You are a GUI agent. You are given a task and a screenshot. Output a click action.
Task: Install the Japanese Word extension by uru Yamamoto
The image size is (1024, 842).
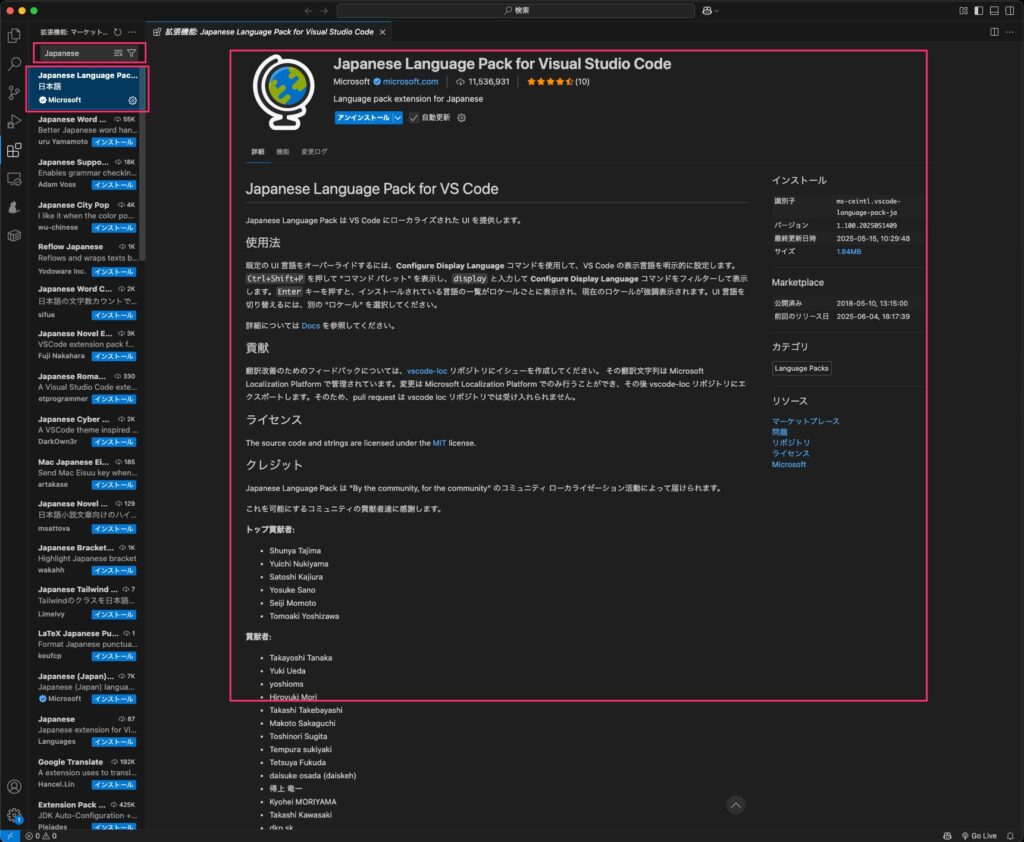pos(114,142)
